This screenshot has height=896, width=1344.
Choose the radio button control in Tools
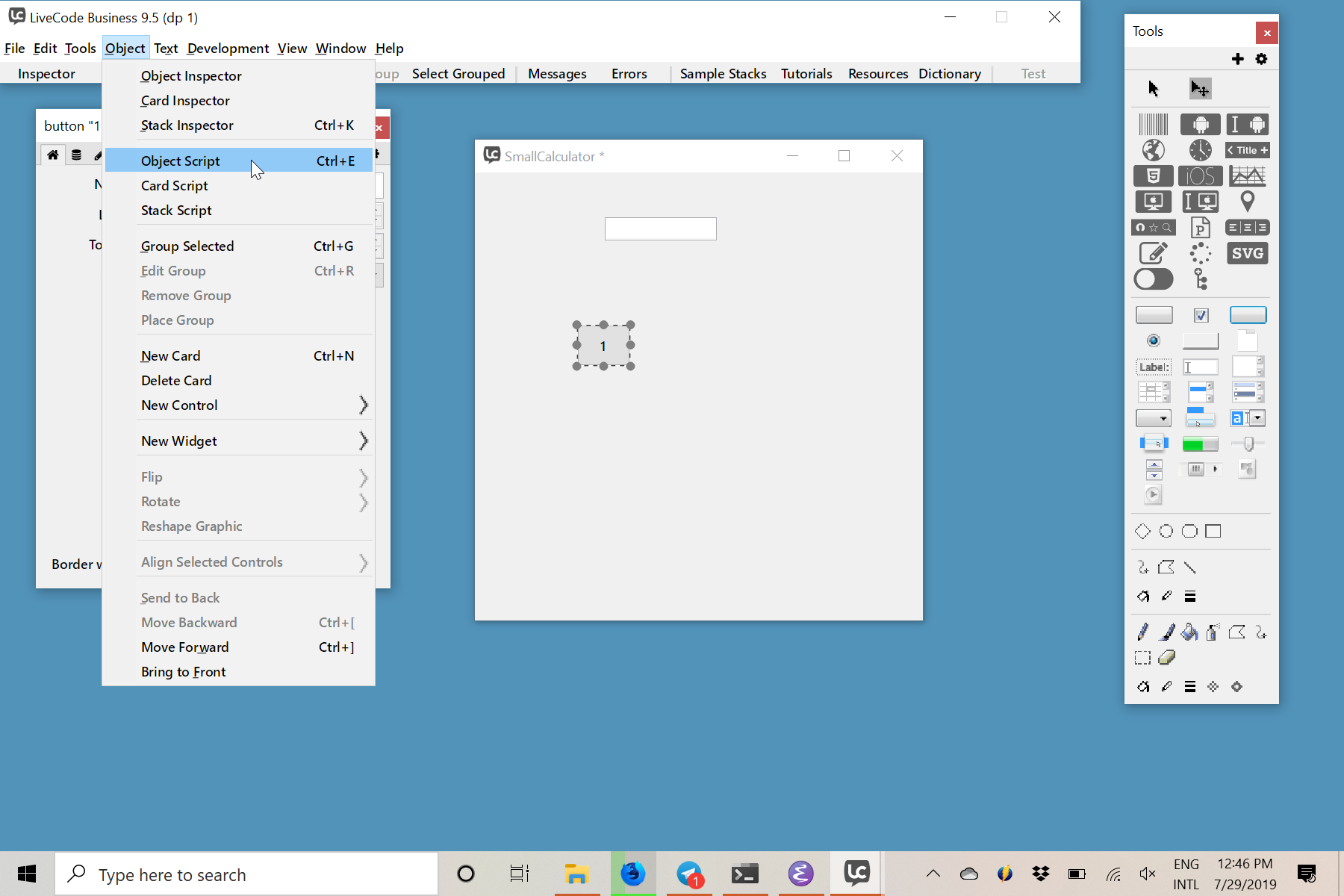tap(1154, 340)
